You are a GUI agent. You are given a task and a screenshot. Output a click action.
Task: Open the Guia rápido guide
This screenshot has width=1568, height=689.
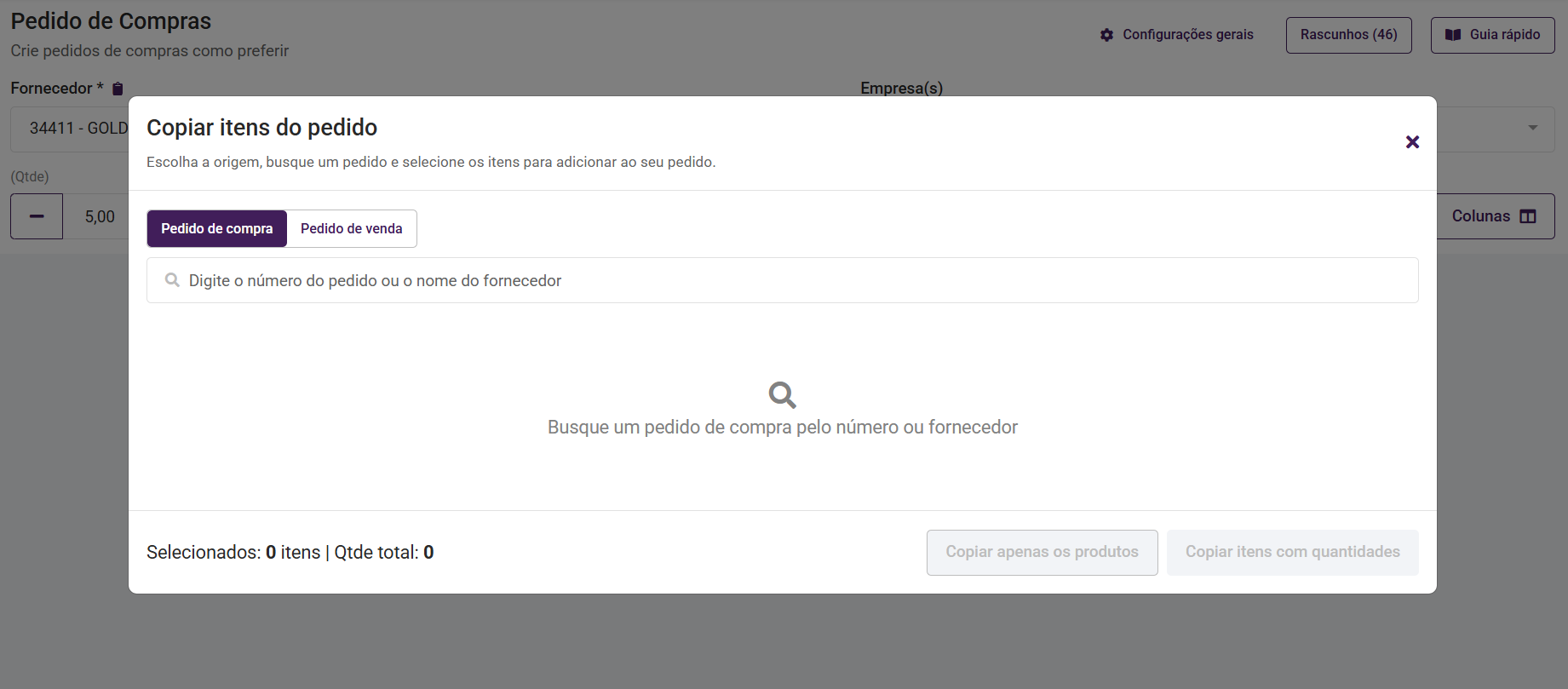[x=1492, y=35]
